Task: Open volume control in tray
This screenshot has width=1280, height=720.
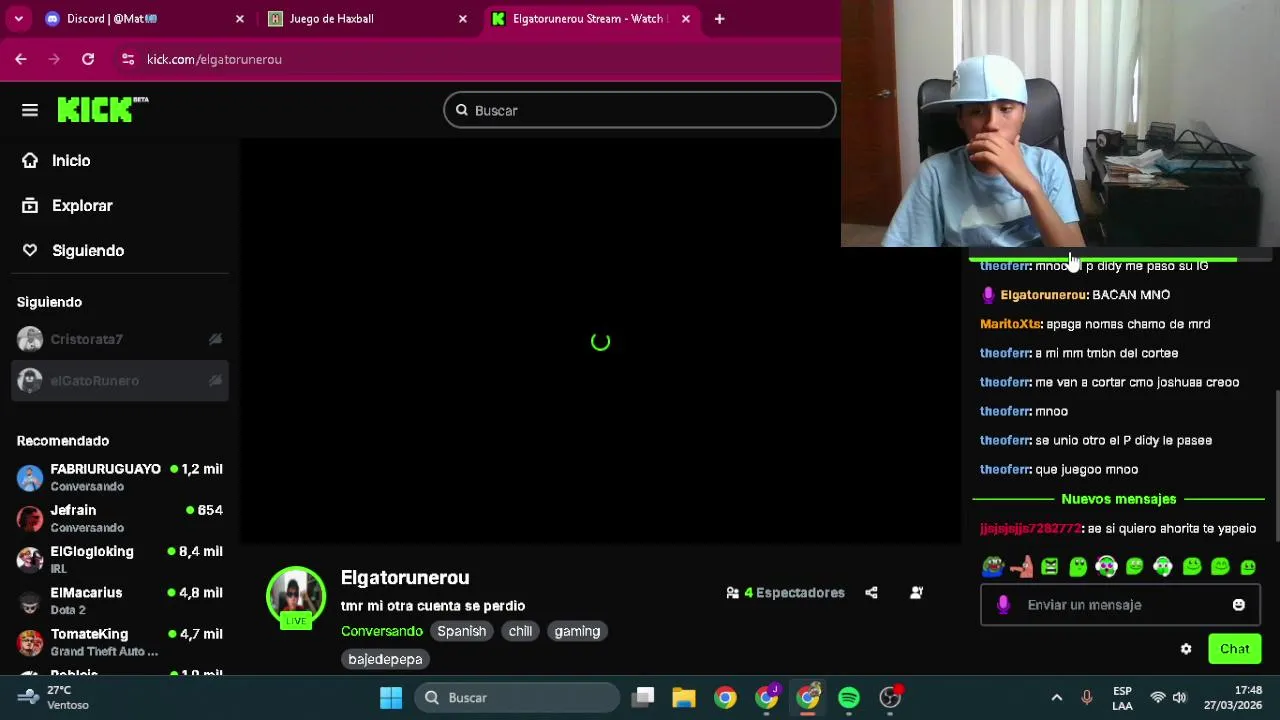Action: point(1180,697)
